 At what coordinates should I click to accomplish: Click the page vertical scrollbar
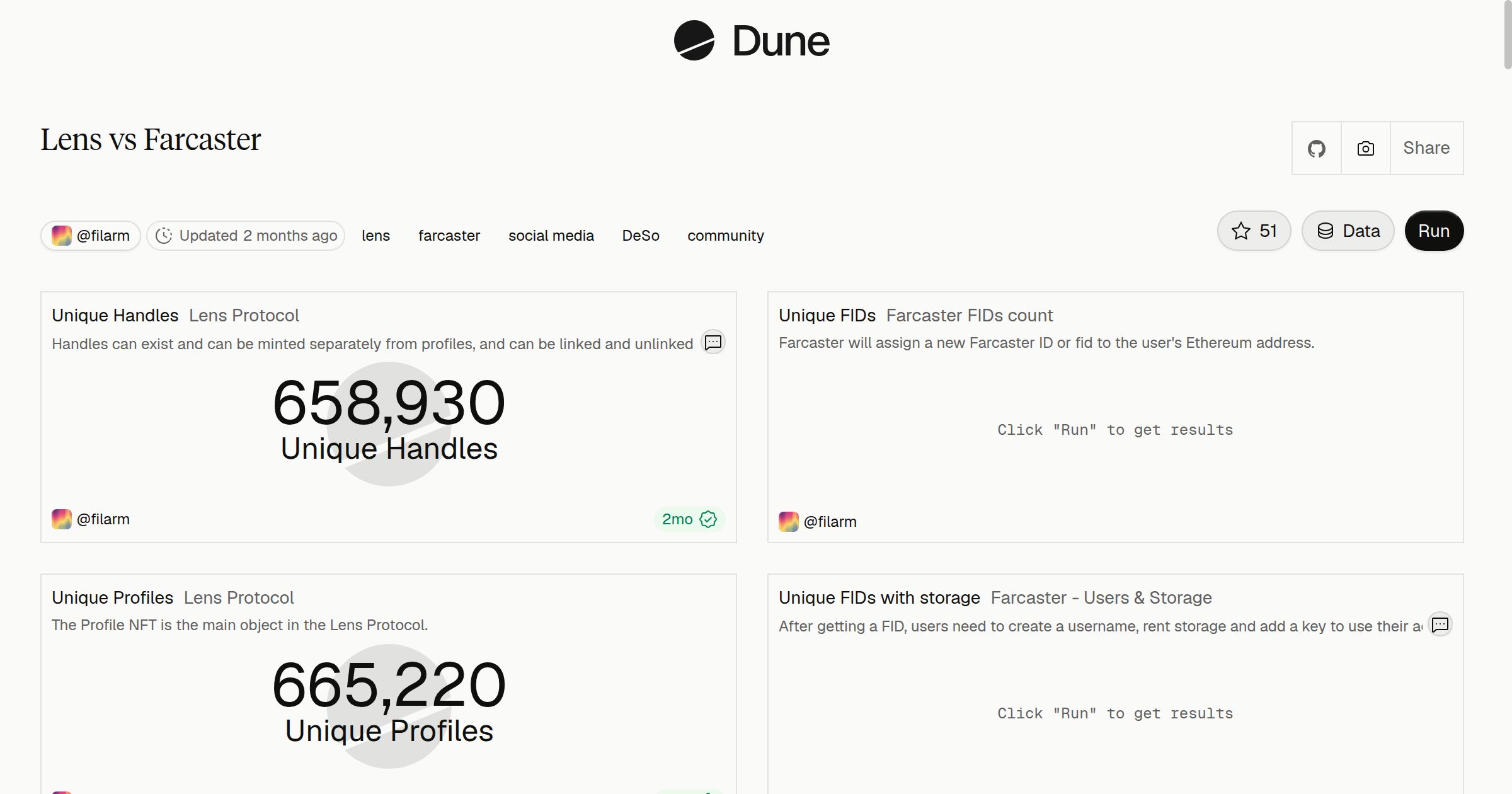point(1507,35)
